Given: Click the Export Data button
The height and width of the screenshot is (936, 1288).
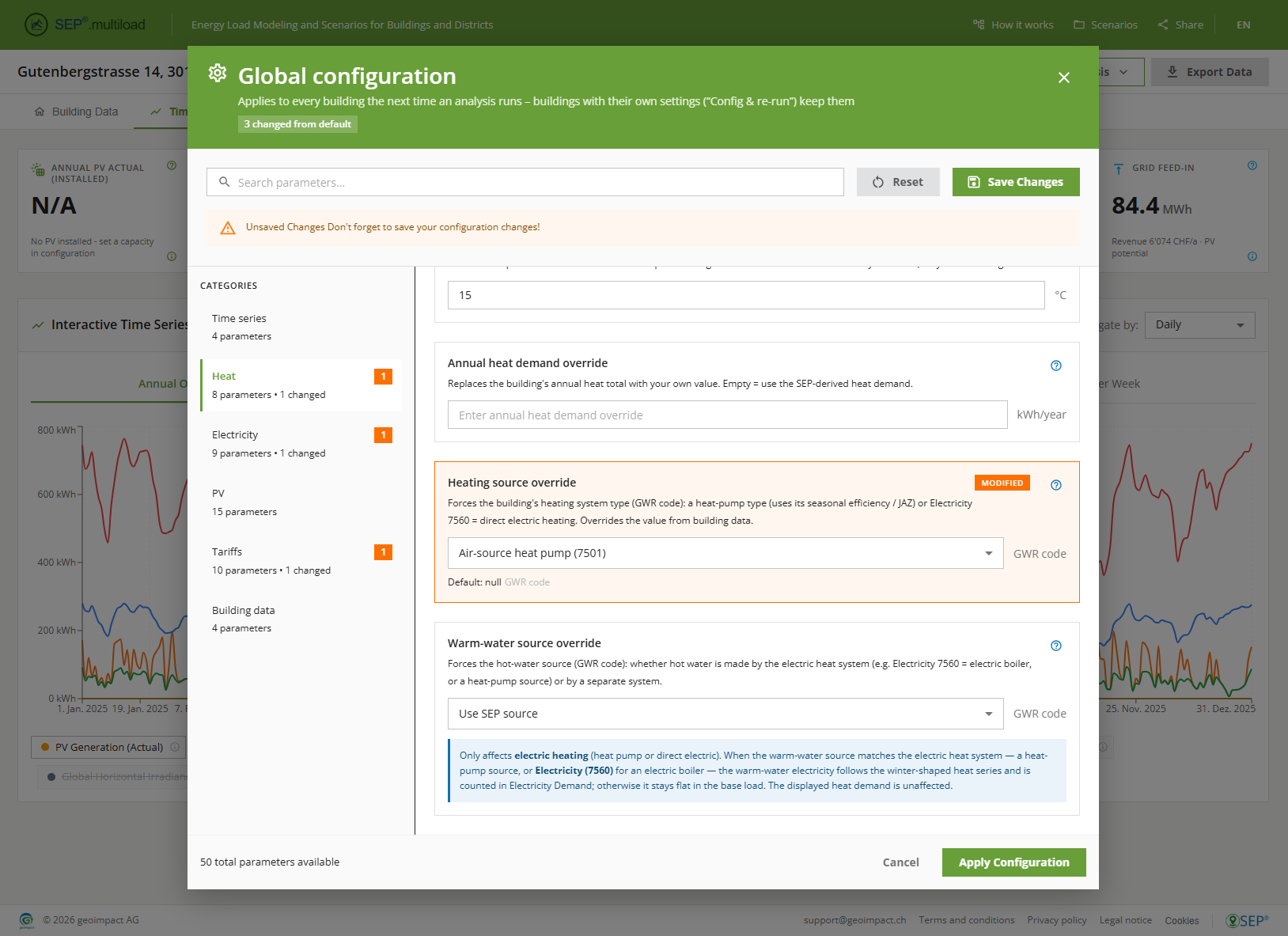Looking at the screenshot, I should pos(1210,72).
